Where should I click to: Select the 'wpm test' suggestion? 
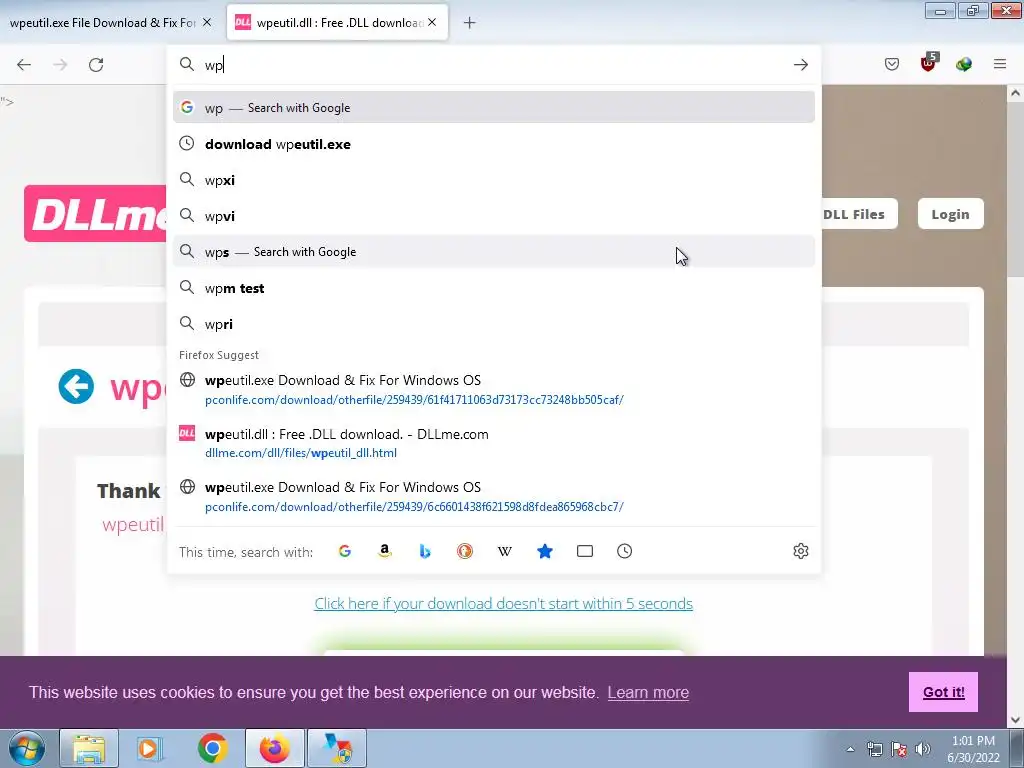point(494,288)
